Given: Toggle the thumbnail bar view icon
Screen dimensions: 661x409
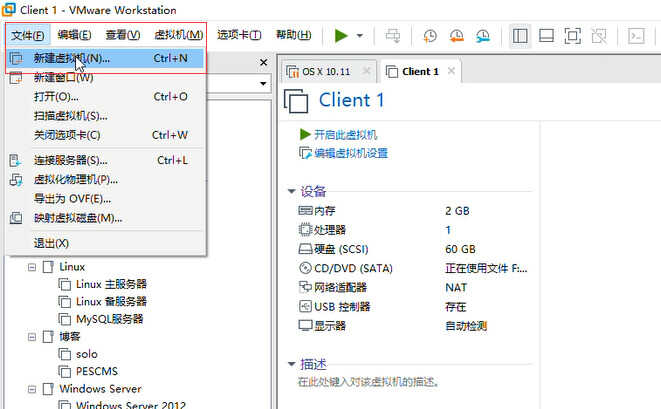Looking at the screenshot, I should pyautogui.click(x=546, y=36).
